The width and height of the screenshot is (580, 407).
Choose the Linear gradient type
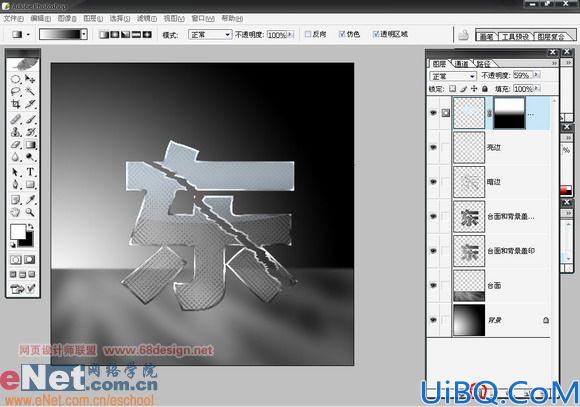click(x=104, y=34)
